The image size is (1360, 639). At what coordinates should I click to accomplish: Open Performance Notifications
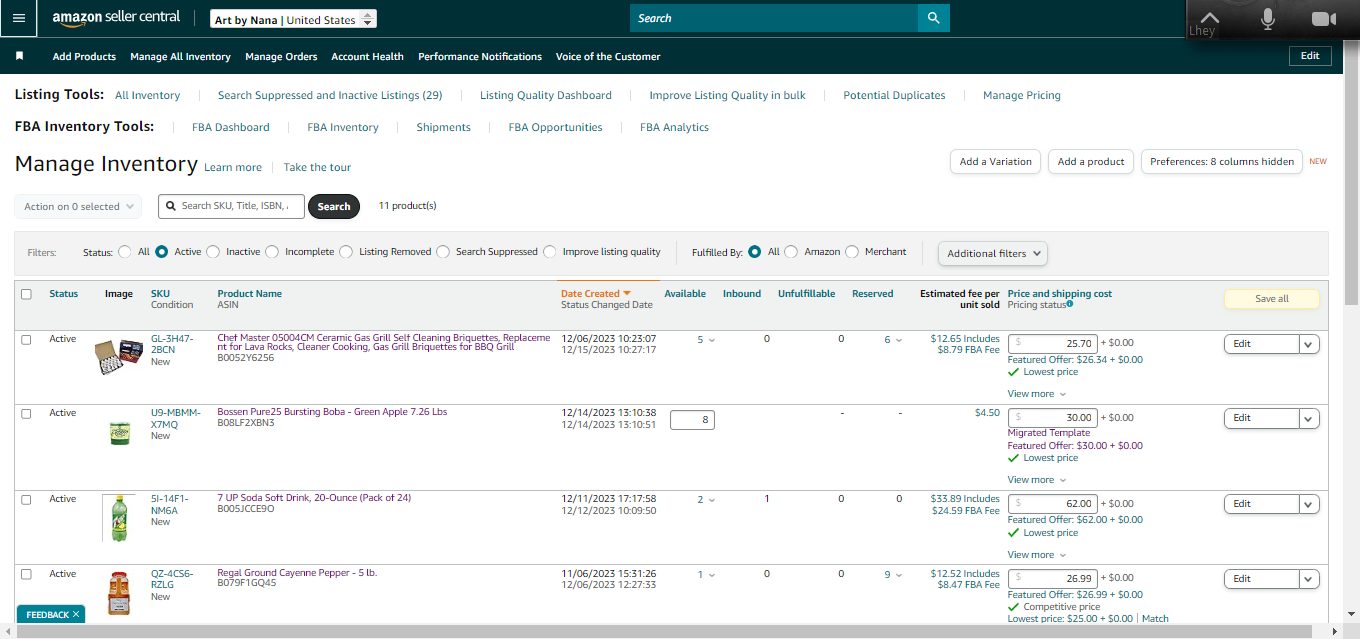point(480,57)
